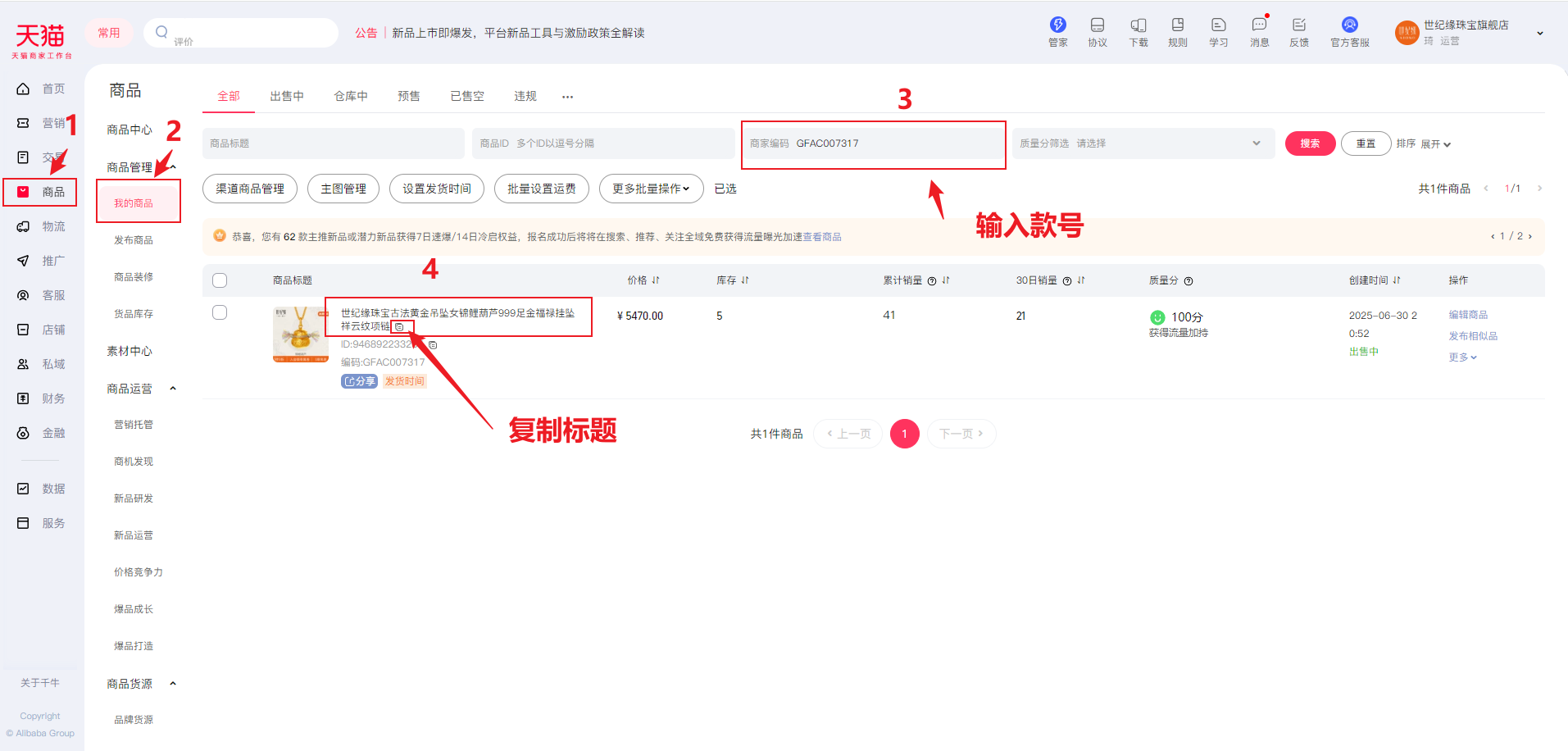Expand the 更多批量操作 dropdown
Image resolution: width=1568 pixels, height=751 pixels.
pos(651,189)
